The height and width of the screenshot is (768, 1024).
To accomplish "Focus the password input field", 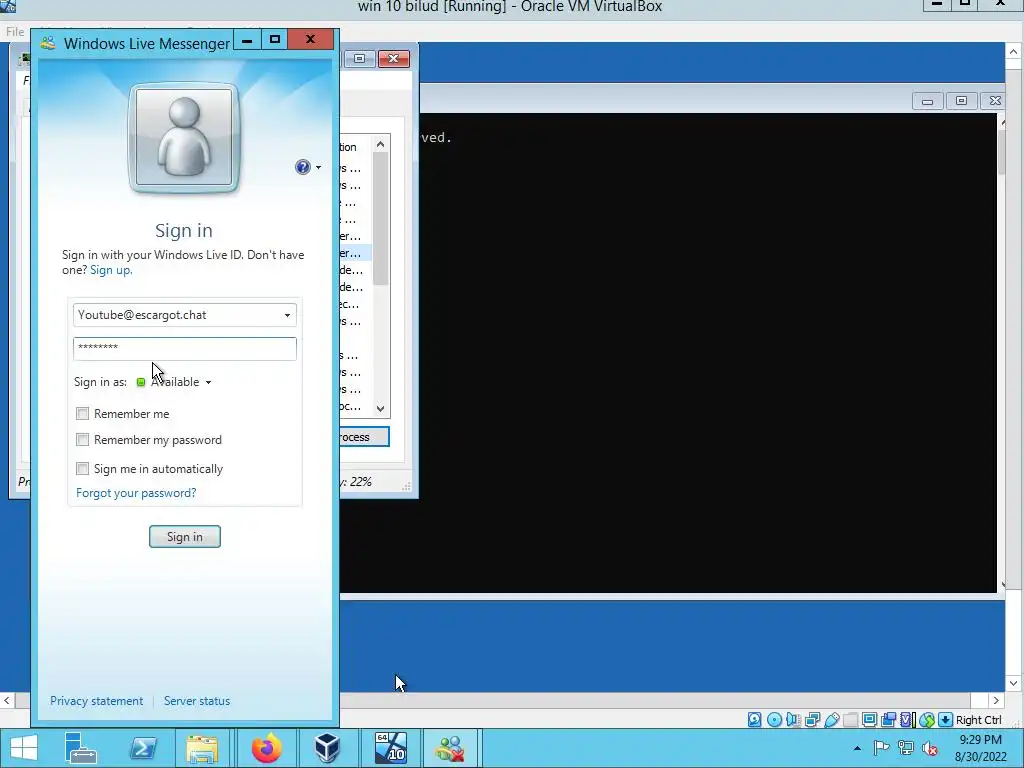I will point(185,349).
